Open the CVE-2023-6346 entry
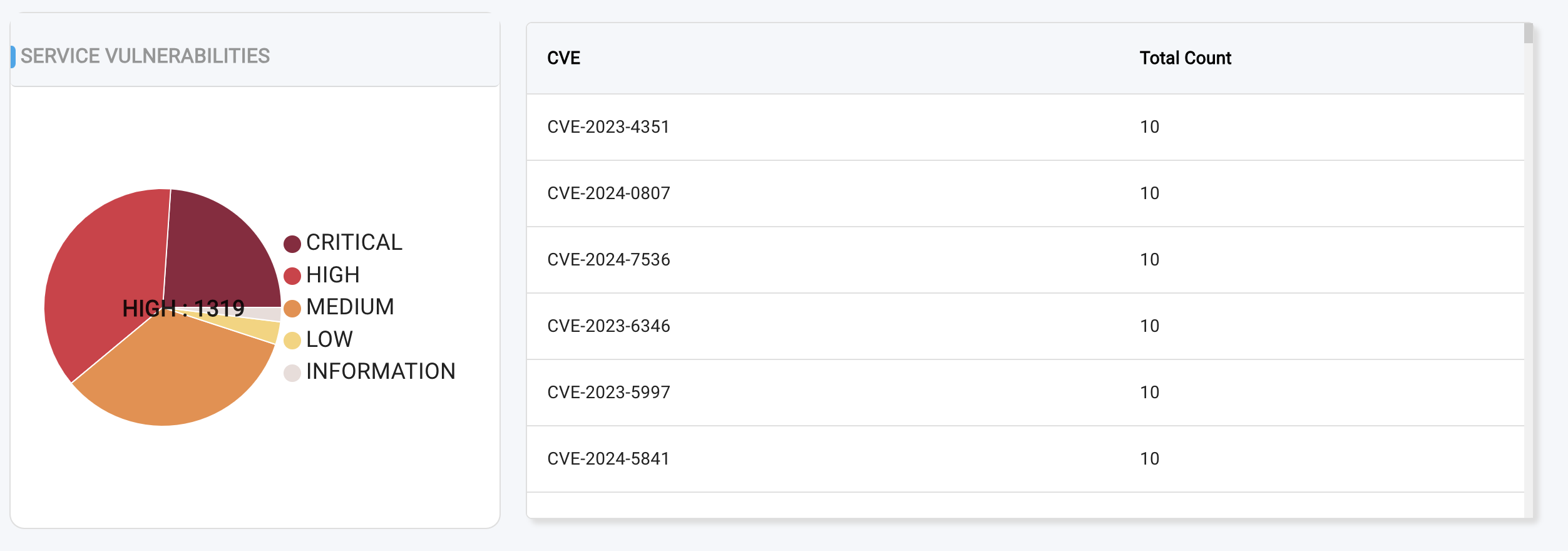The width and height of the screenshot is (1568, 551). tap(608, 326)
